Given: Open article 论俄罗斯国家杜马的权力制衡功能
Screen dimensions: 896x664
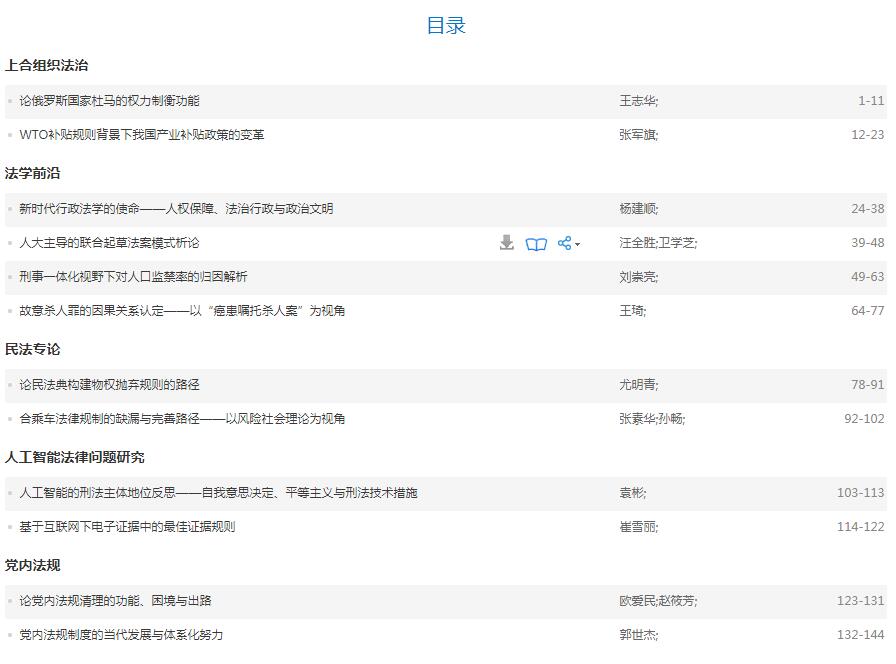Looking at the screenshot, I should coord(109,101).
